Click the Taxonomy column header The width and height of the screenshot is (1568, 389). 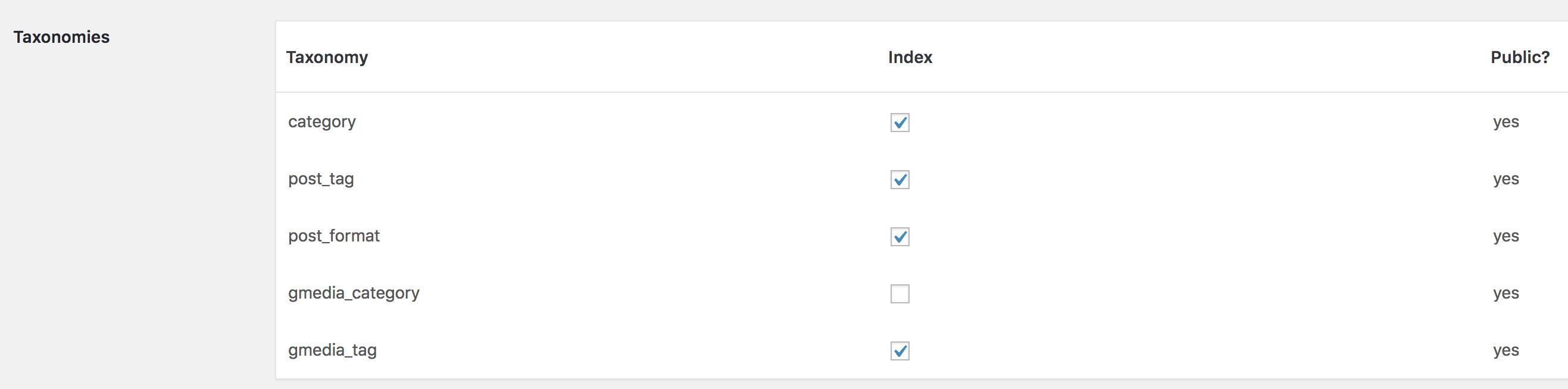[327, 57]
